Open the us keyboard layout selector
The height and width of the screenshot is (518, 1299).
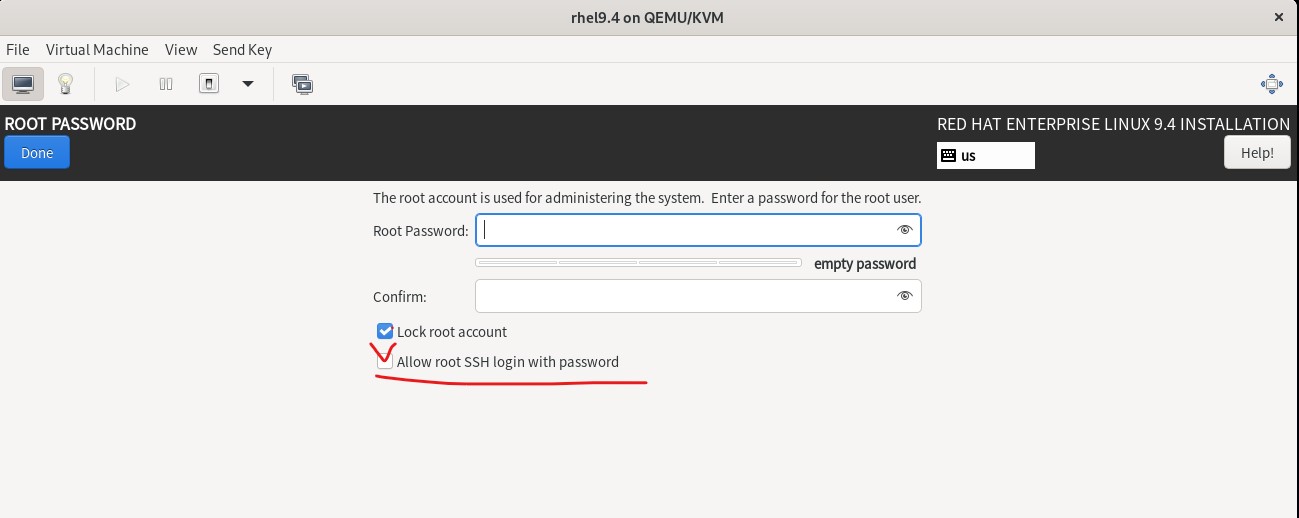coord(986,155)
